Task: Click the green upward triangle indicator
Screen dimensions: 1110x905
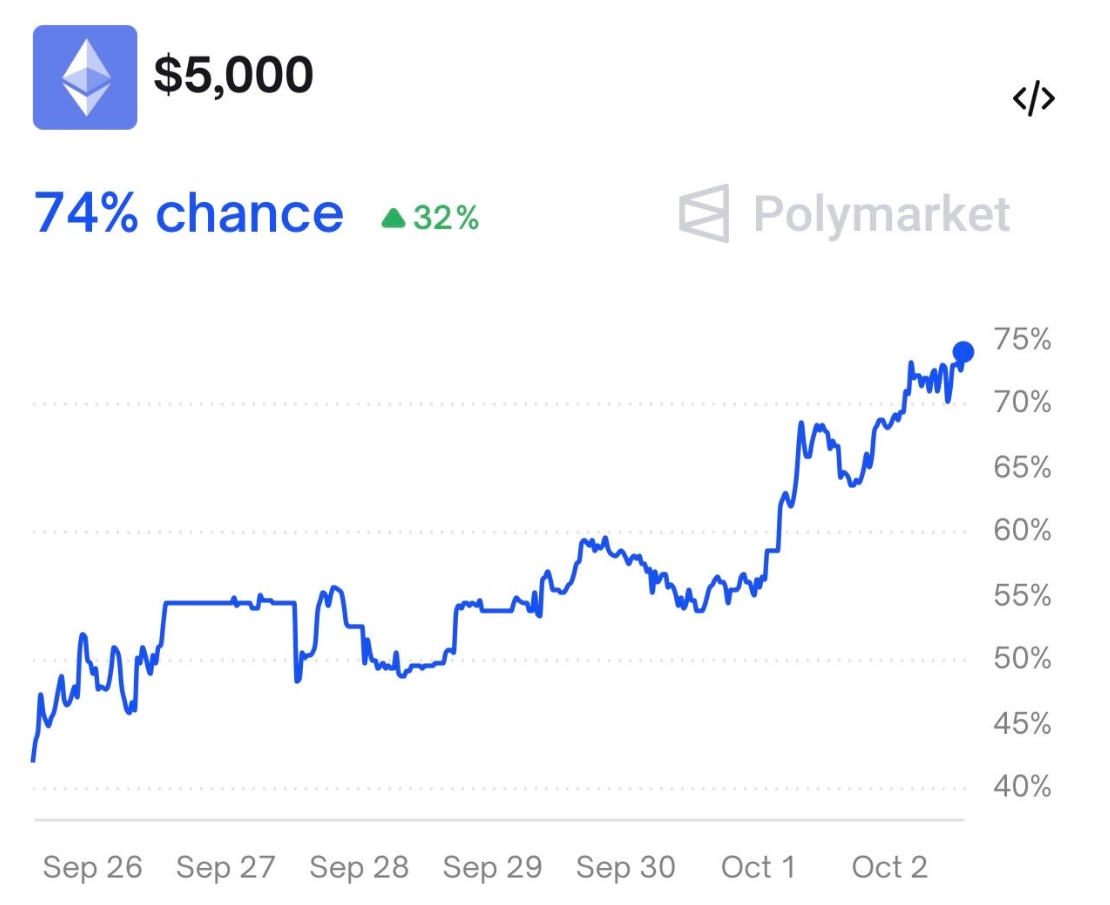Action: (395, 214)
